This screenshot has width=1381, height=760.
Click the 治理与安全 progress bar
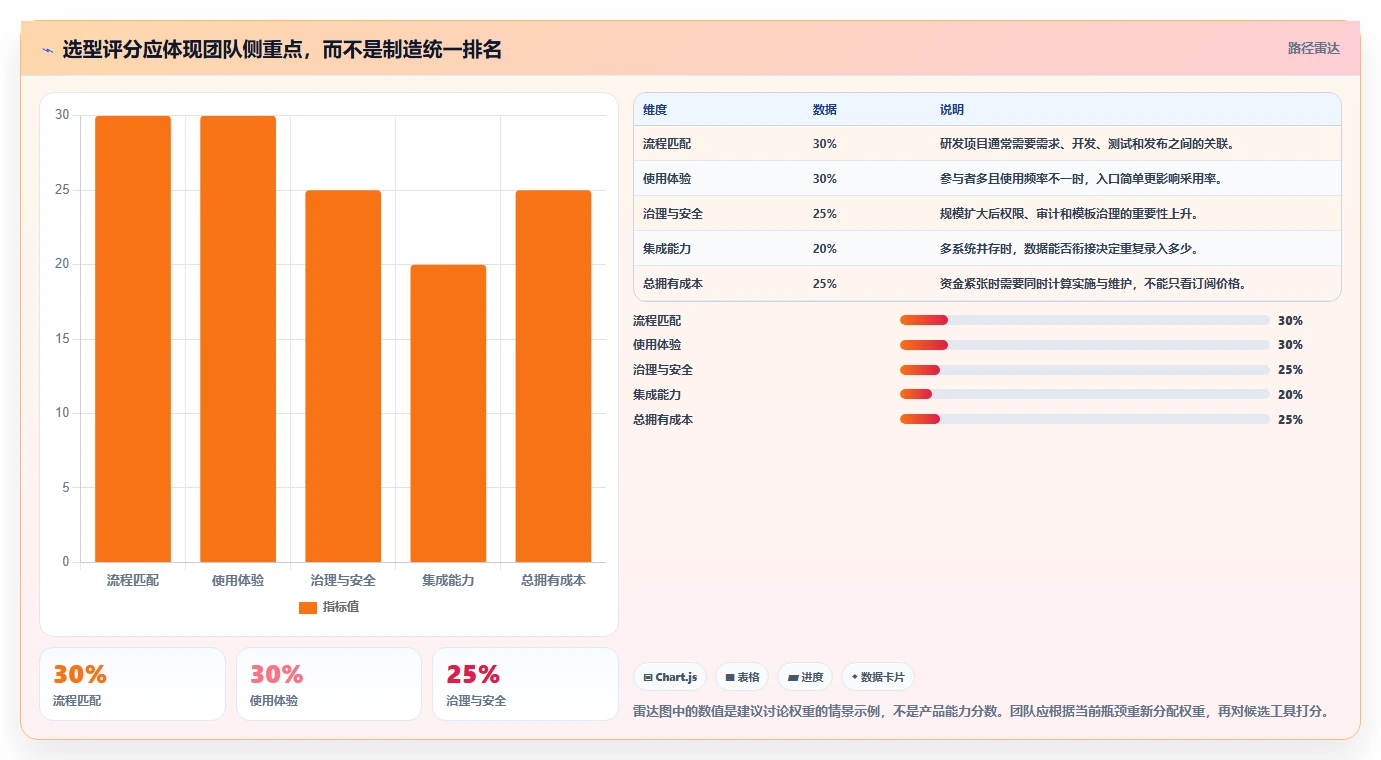pyautogui.click(x=1085, y=370)
